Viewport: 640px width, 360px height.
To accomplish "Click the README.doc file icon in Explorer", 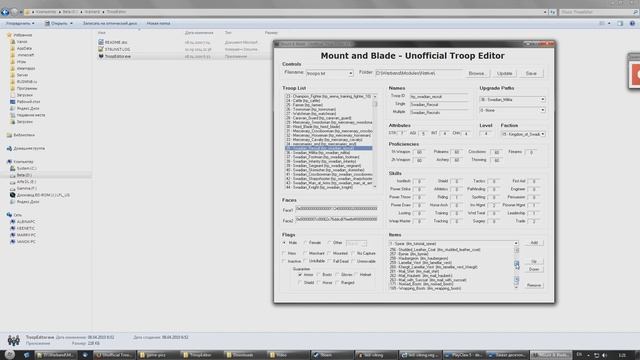I will coord(101,42).
